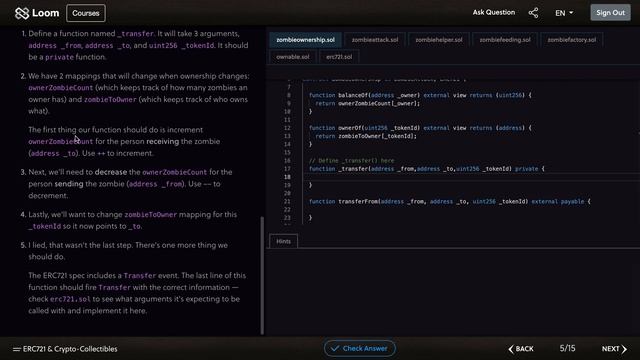Click line number 21 in the gutter
The height and width of the screenshot is (360, 640).
point(287,201)
